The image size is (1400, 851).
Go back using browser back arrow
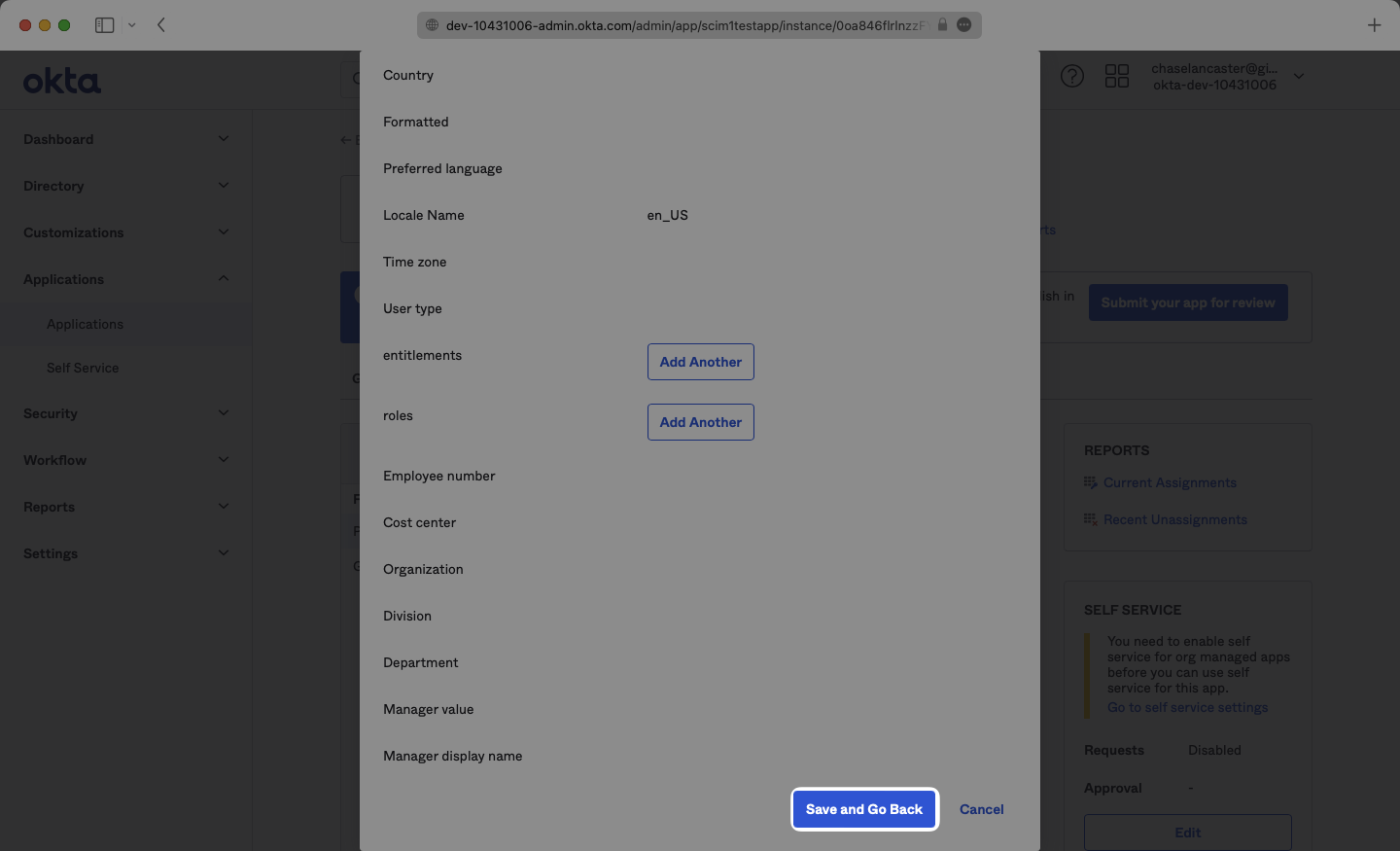pyautogui.click(x=161, y=25)
